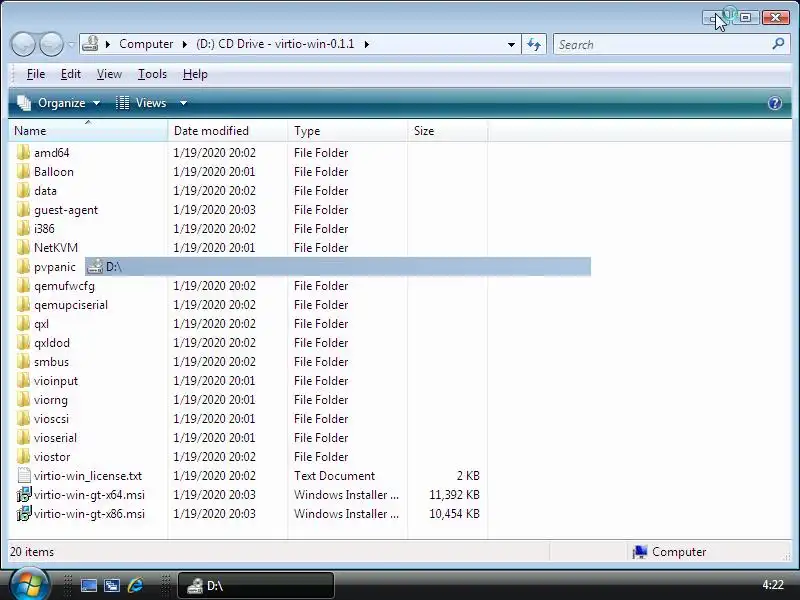The height and width of the screenshot is (600, 800).
Task: Click the 11,392 KB size value
Action: (x=454, y=495)
